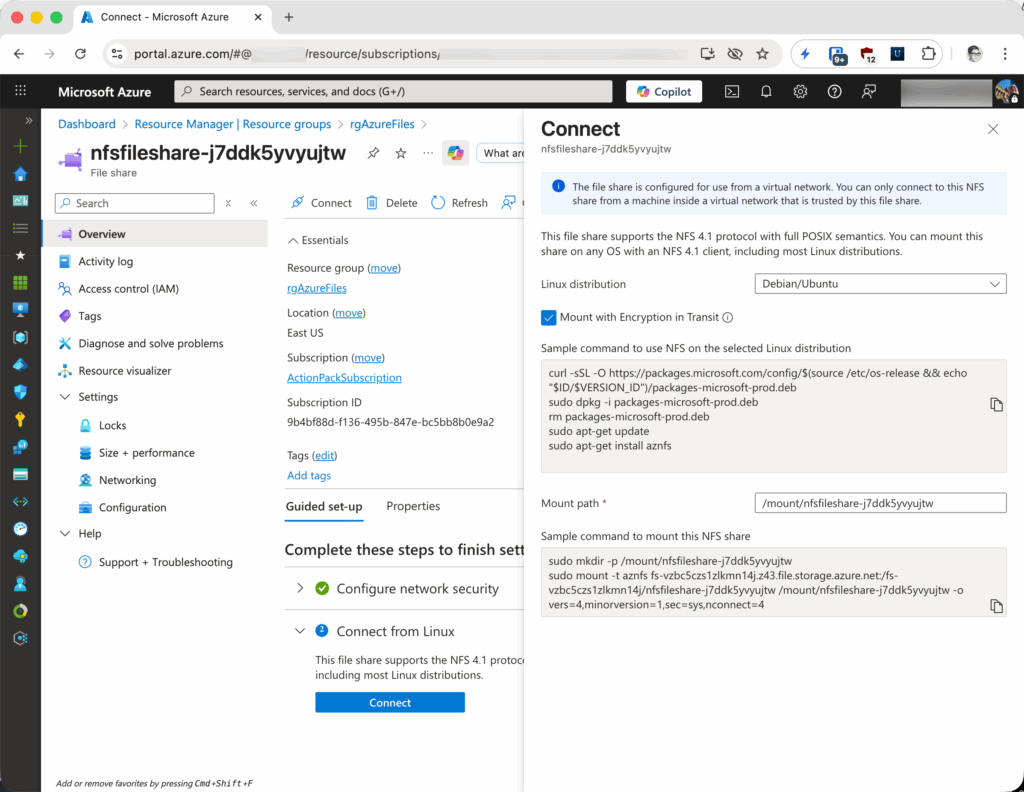Close the Connect panel
The height and width of the screenshot is (792, 1024).
993,129
